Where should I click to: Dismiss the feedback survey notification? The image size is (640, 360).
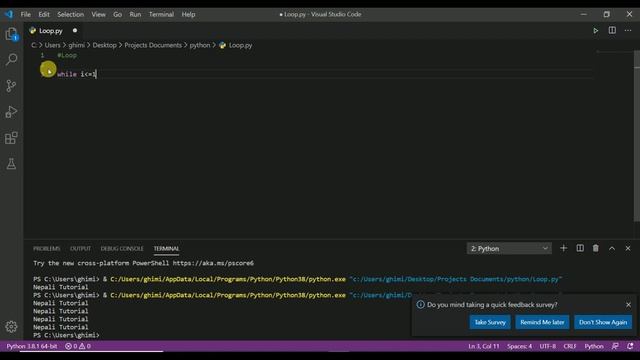point(628,304)
